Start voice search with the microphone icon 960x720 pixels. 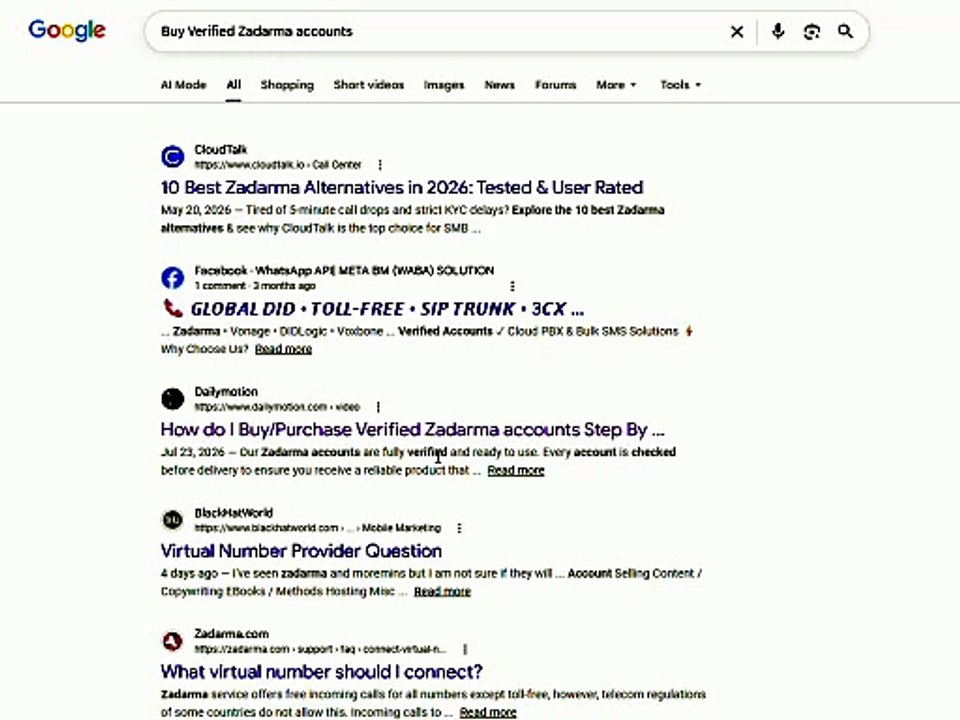pos(778,31)
